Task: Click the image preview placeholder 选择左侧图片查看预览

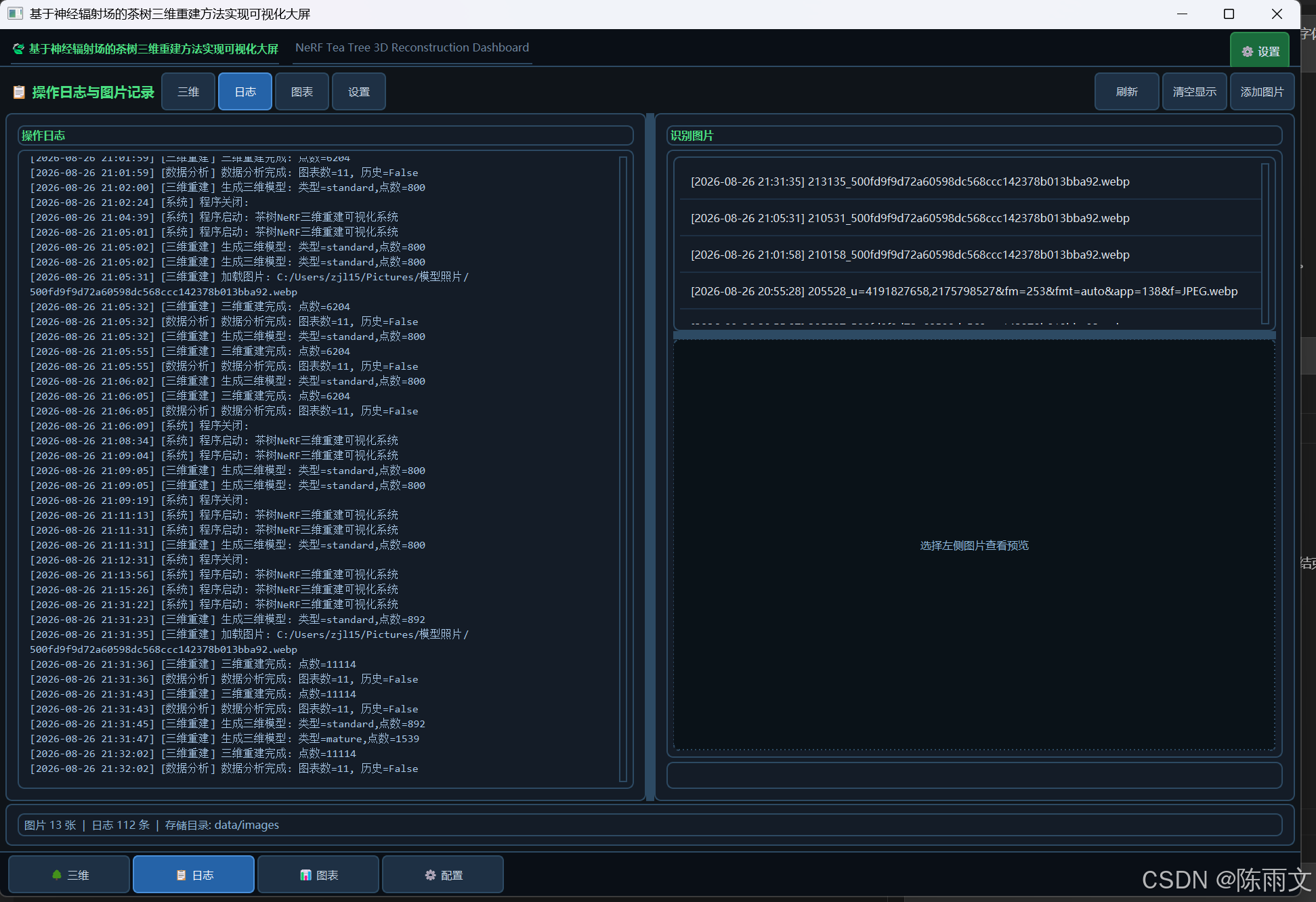Action: 974,545
